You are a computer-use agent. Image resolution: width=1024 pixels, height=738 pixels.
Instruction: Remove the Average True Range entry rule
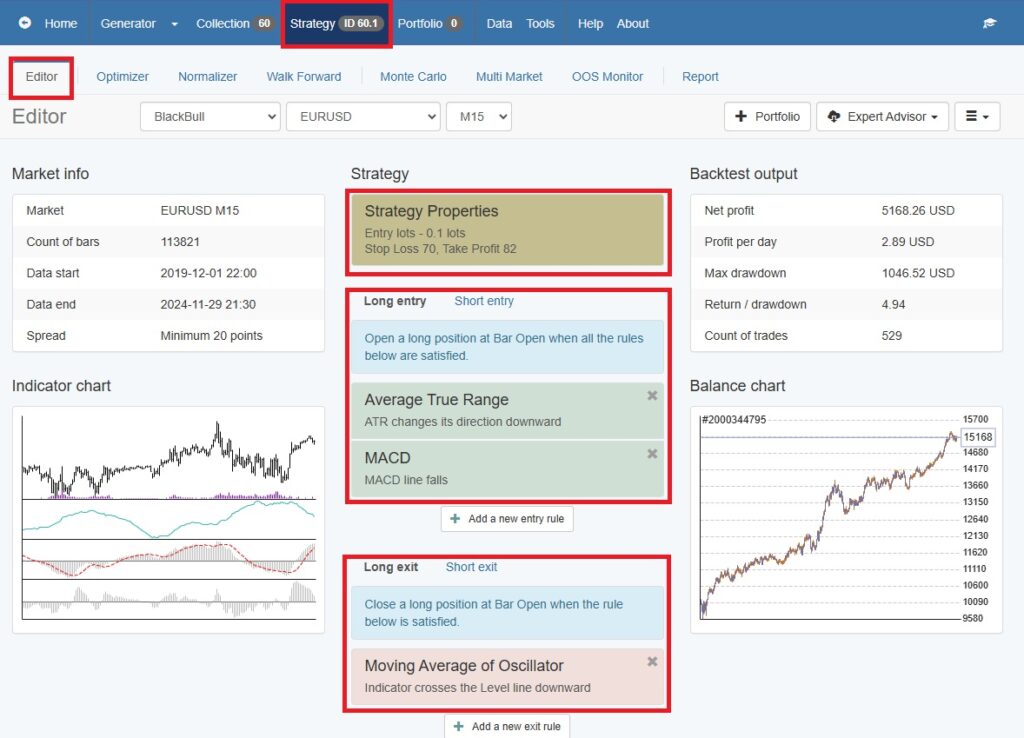(652, 396)
